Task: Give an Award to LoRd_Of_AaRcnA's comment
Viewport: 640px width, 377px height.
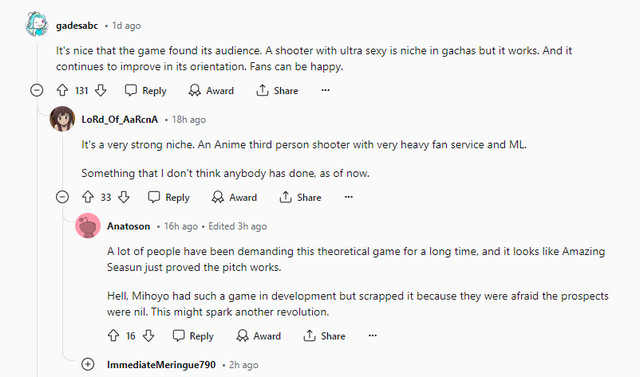Action: pos(234,197)
